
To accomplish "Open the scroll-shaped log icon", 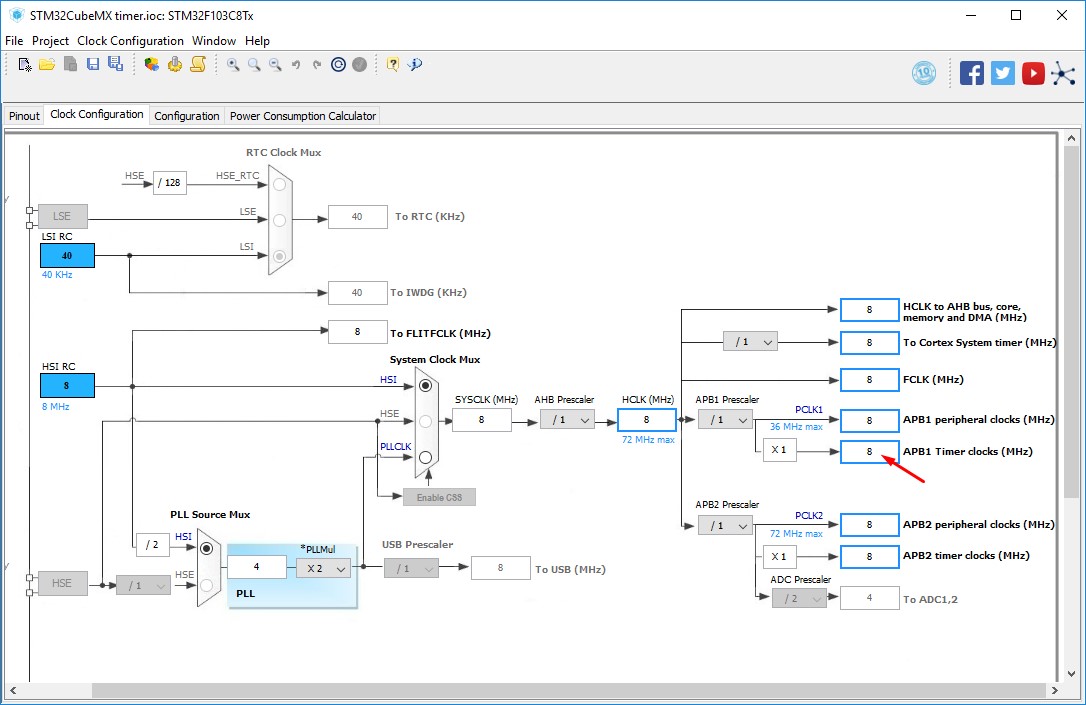I will pos(198,64).
